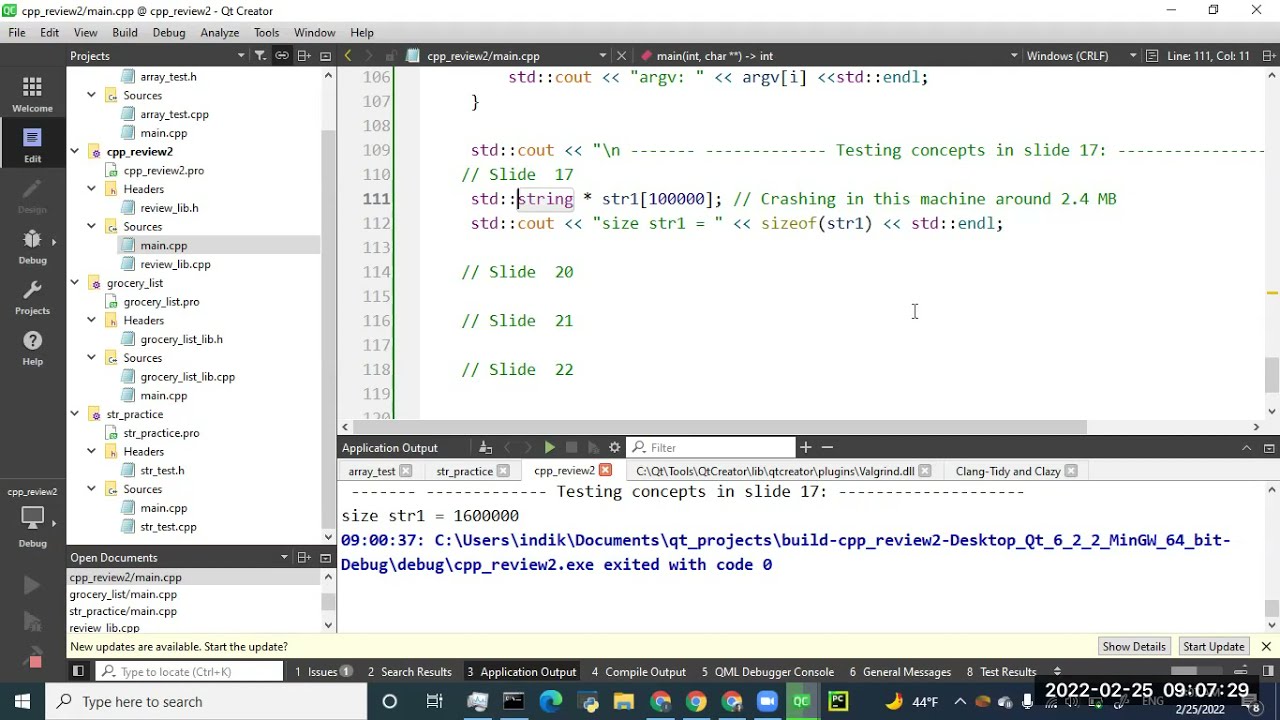Select grocery_list/main.cpp in Open Documents
This screenshot has width=1280, height=720.
pos(123,595)
